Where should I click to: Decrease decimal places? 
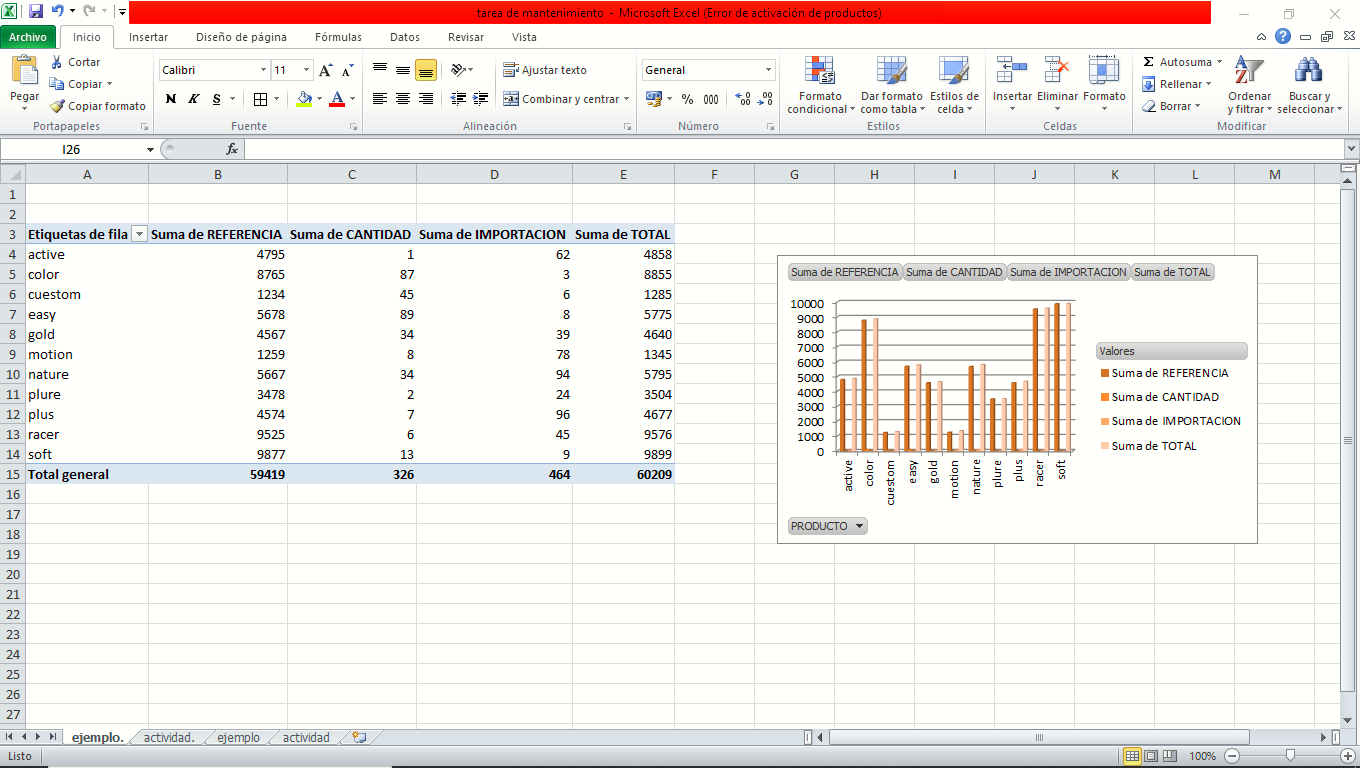(765, 99)
